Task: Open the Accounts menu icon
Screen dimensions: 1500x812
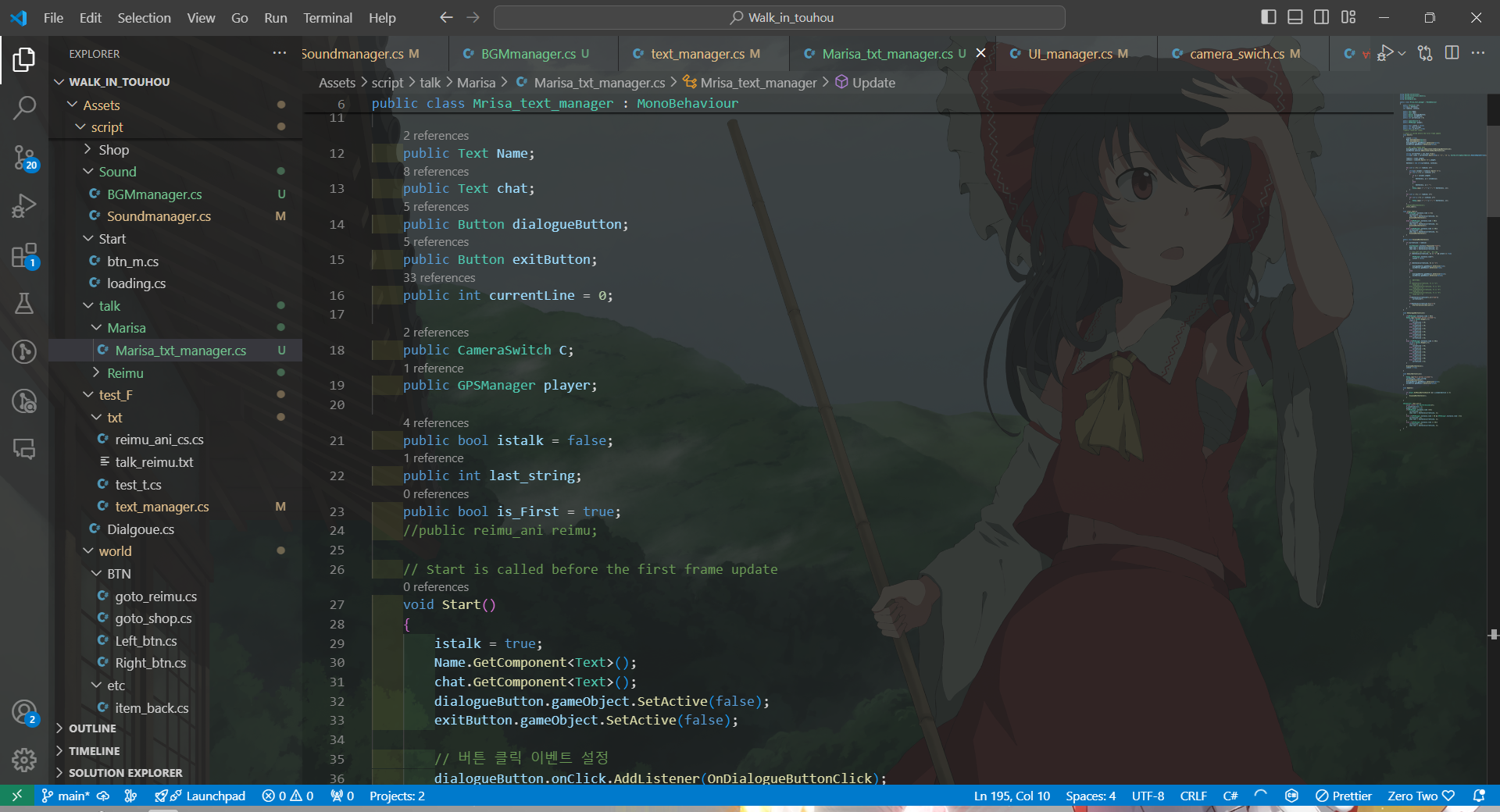Action: (x=24, y=712)
